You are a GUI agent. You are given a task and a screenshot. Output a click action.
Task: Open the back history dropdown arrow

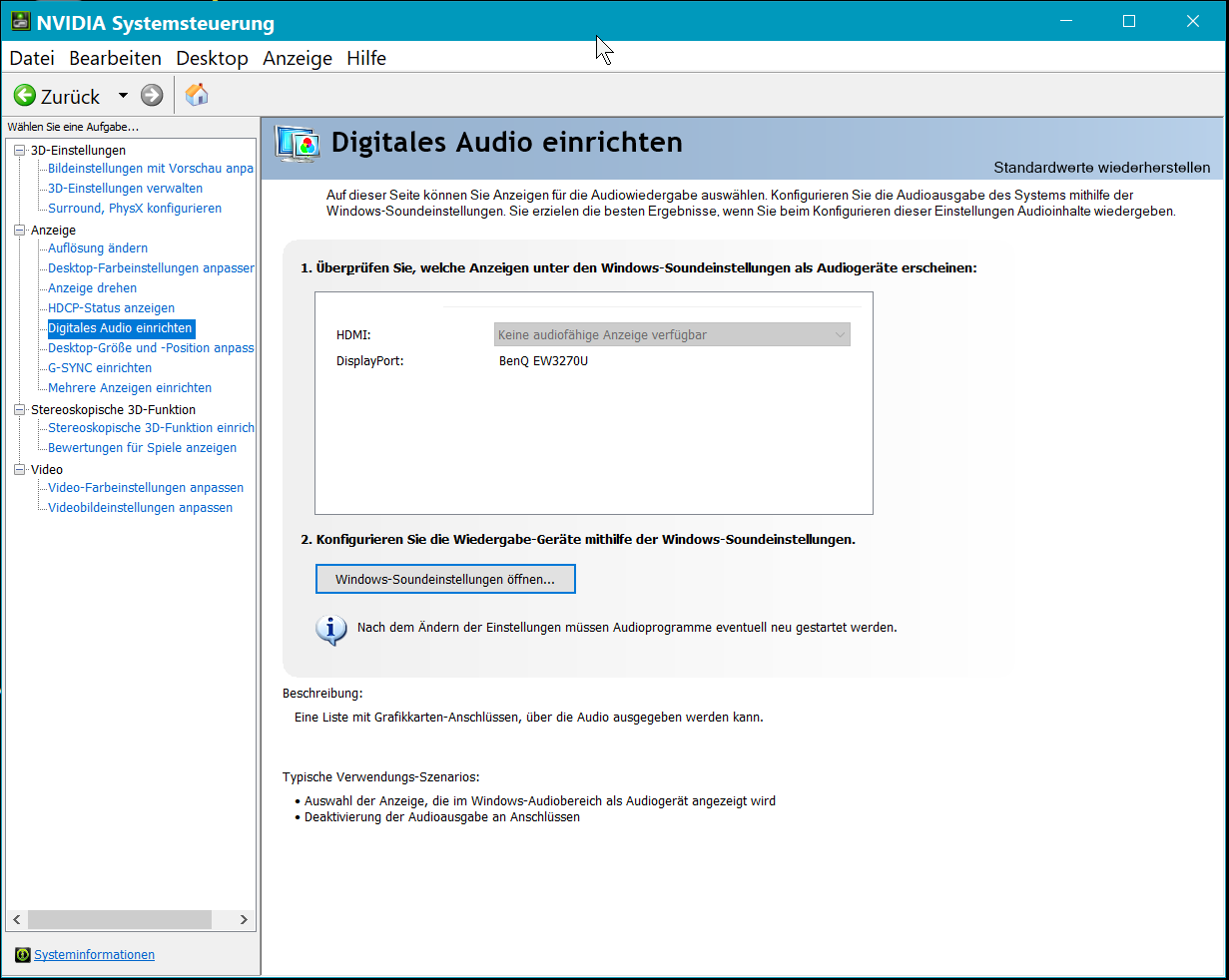coord(123,96)
